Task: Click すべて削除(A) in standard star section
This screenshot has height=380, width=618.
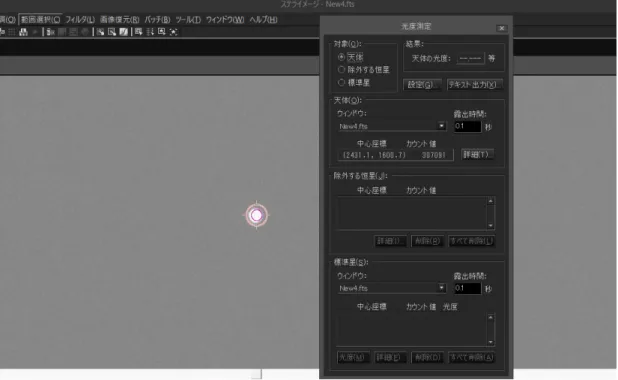Action: 471,358
